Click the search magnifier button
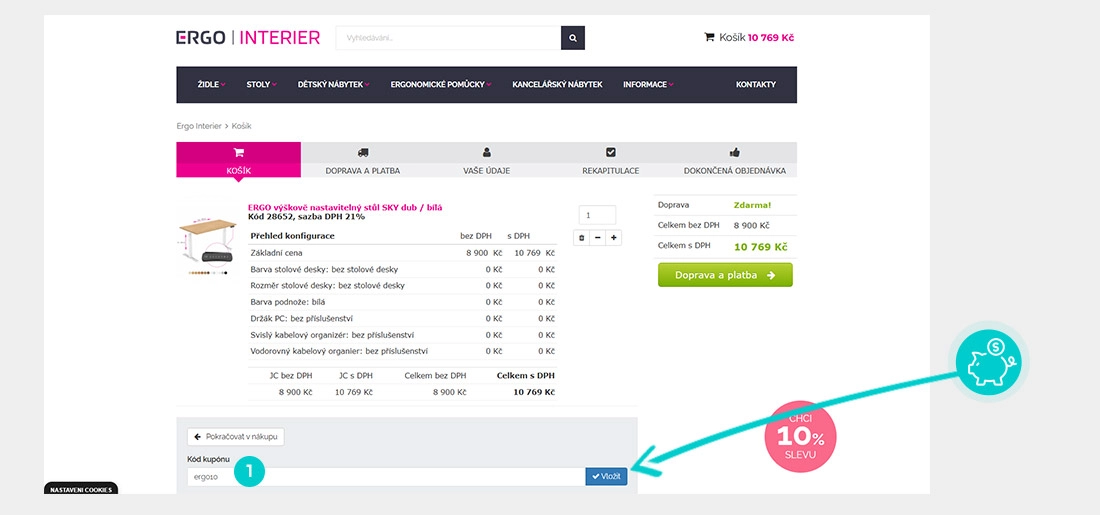The height and width of the screenshot is (515, 1100). tap(572, 38)
